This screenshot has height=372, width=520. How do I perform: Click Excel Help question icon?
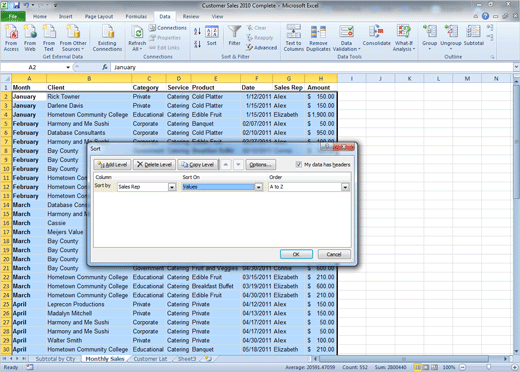click(485, 16)
